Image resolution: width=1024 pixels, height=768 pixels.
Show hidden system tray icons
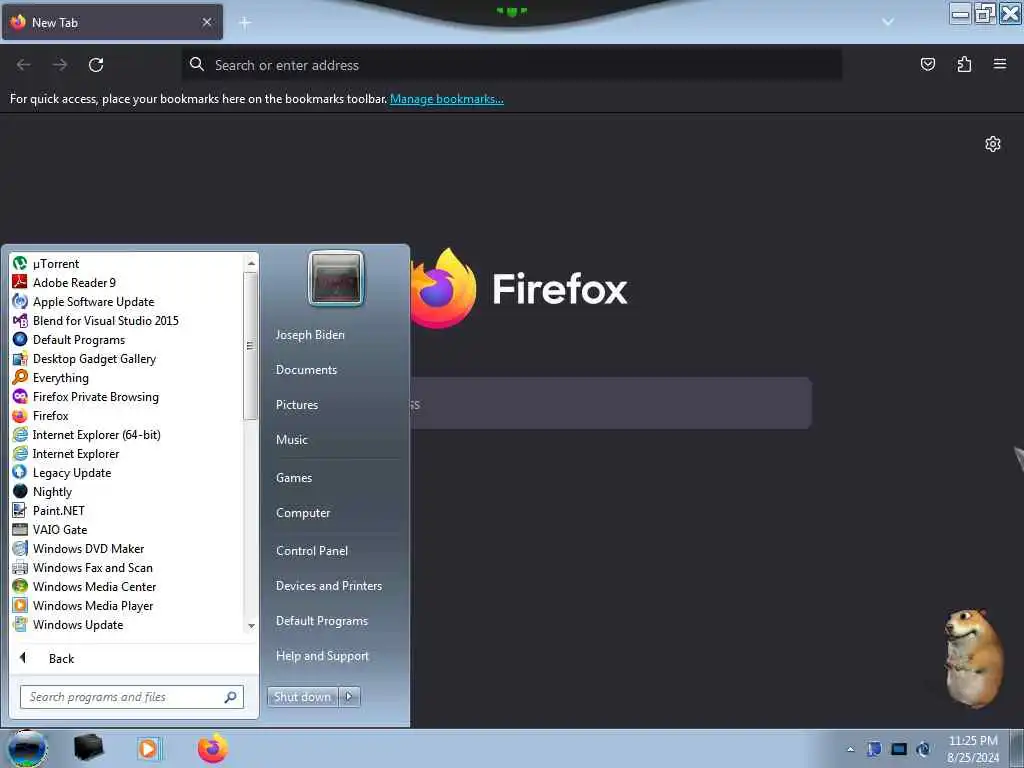coord(850,749)
